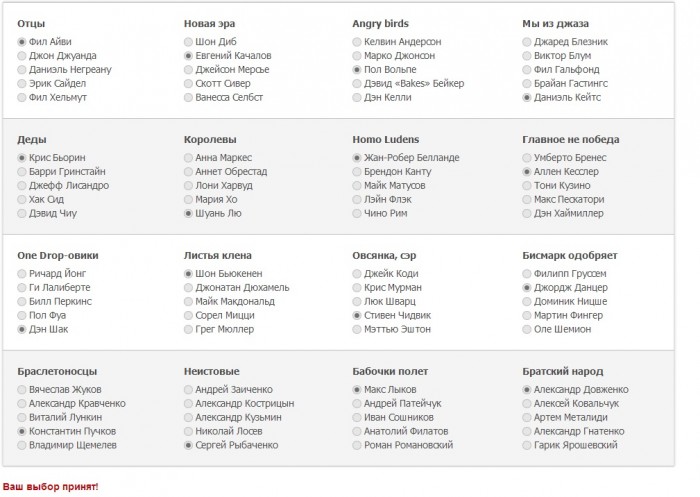This screenshot has width=700, height=497.
Task: Select Люк Шварц in Овсянка, сэр
Action: pyautogui.click(x=357, y=302)
